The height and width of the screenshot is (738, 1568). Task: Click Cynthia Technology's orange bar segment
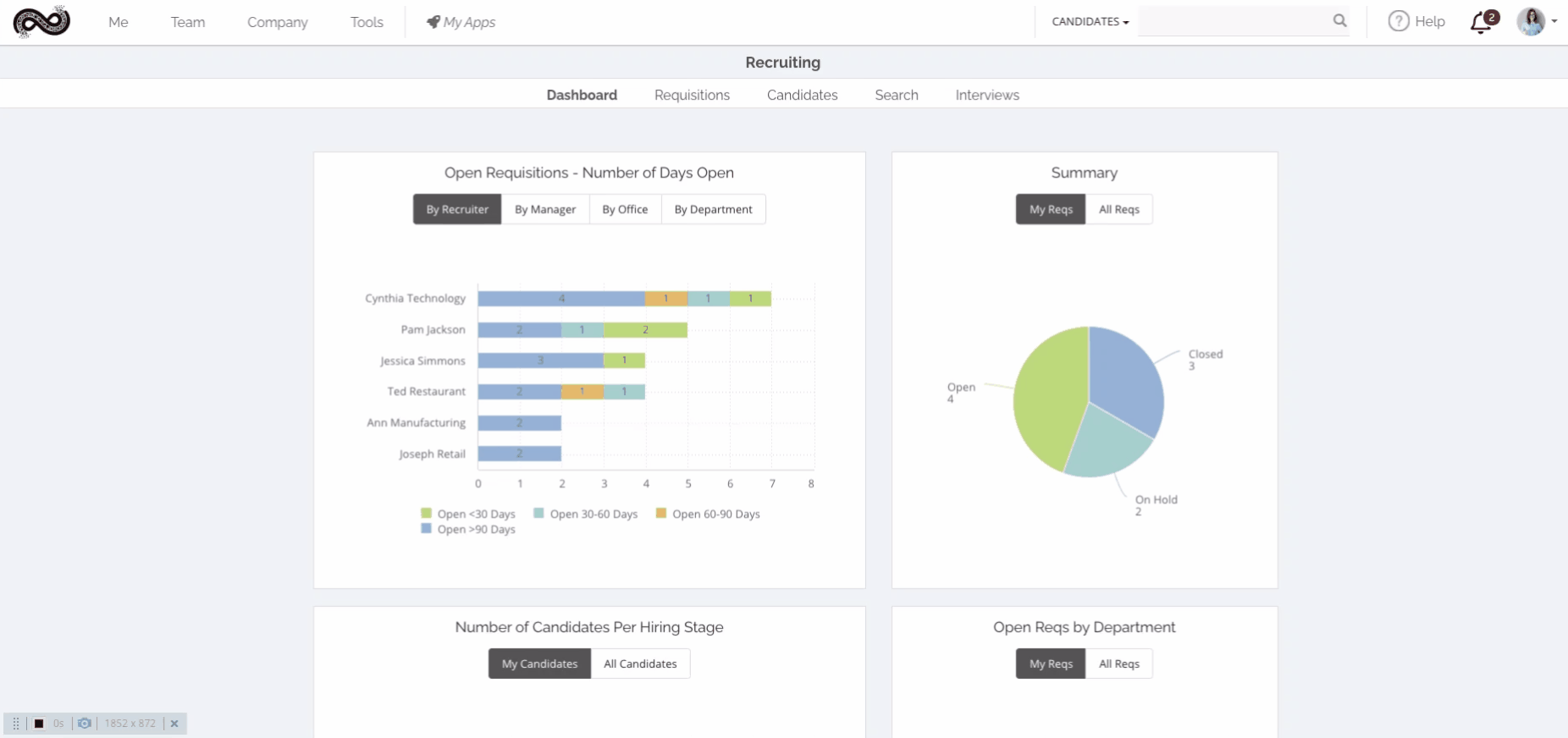pos(666,299)
